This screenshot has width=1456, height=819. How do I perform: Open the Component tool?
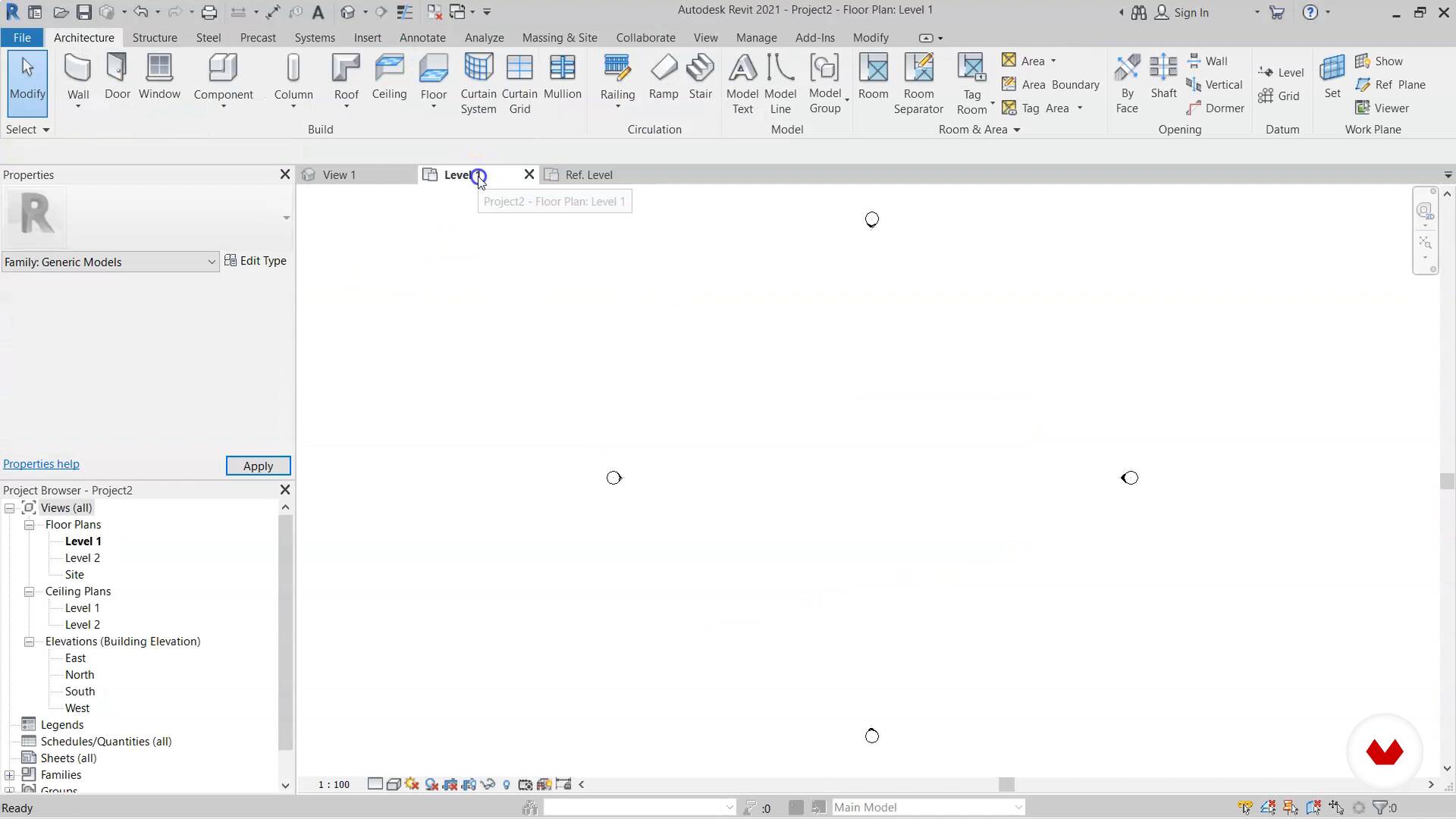click(223, 78)
